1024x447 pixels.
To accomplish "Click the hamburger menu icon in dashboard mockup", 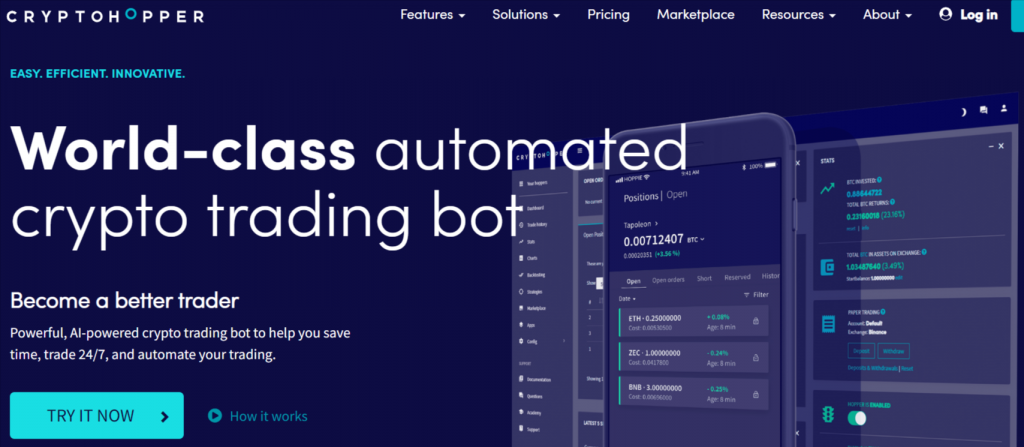I will pos(579,151).
